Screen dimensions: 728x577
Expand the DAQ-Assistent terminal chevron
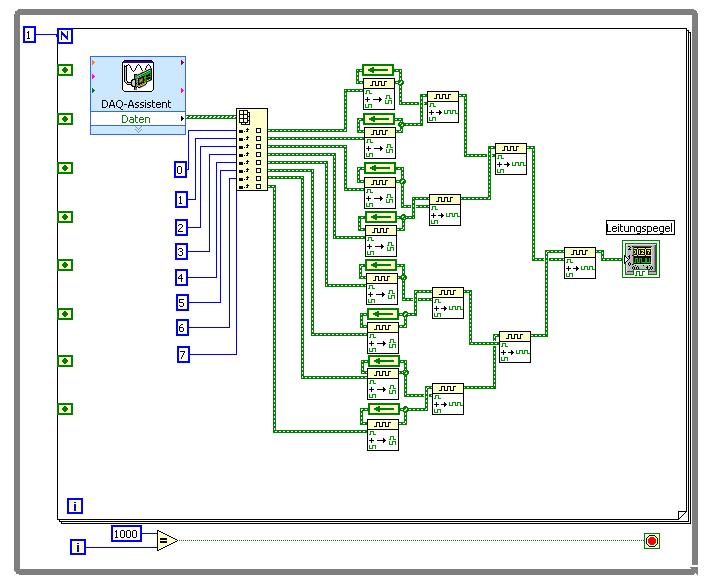(138, 130)
